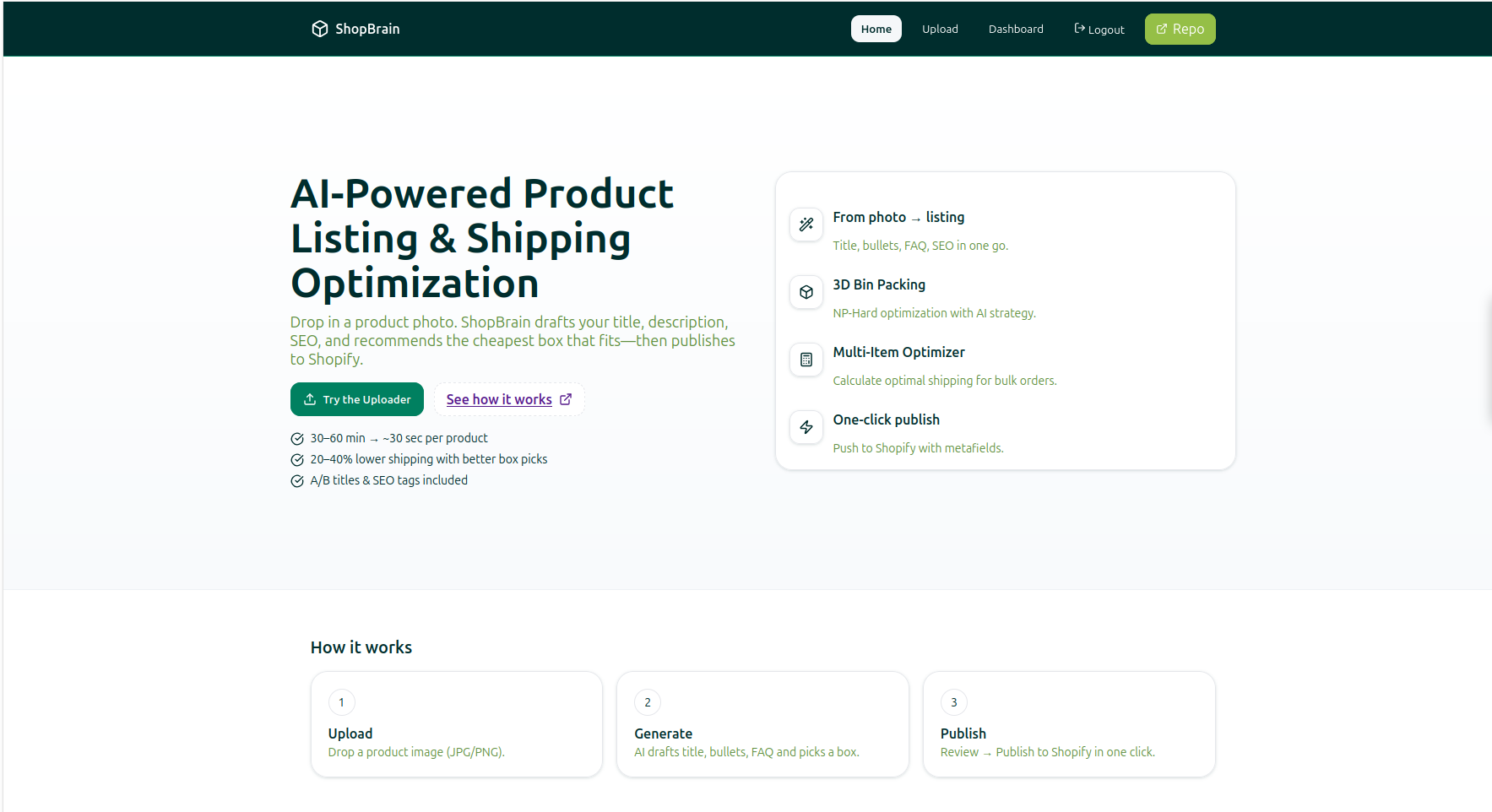Click the external link icon in Repo button
Screen dimensions: 1492x812
1162,29
